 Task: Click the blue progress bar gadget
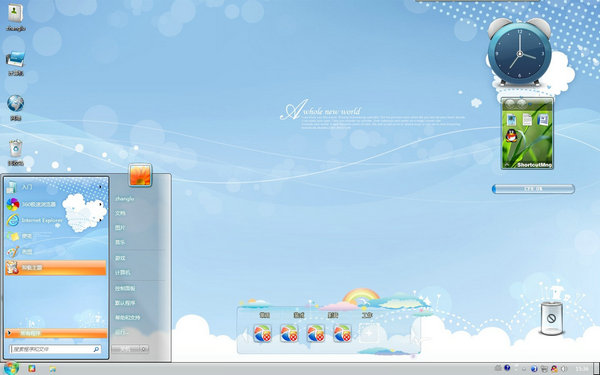pyautogui.click(x=533, y=189)
